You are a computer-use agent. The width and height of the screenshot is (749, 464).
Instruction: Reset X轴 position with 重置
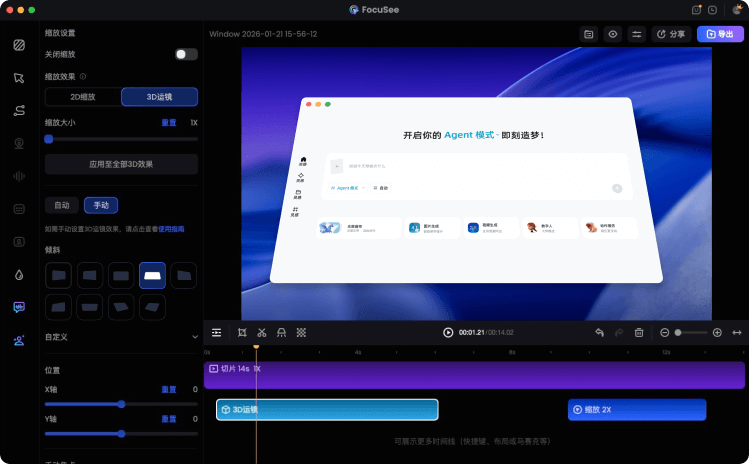(x=169, y=389)
